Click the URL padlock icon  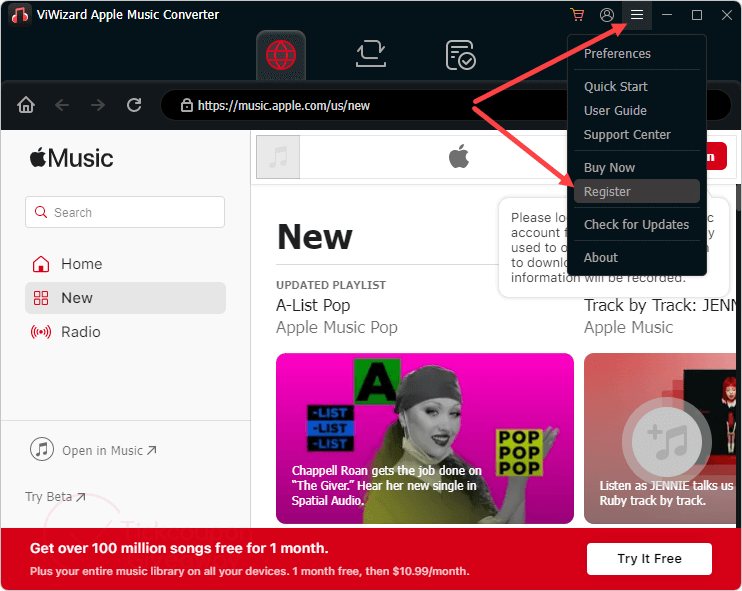click(x=187, y=105)
